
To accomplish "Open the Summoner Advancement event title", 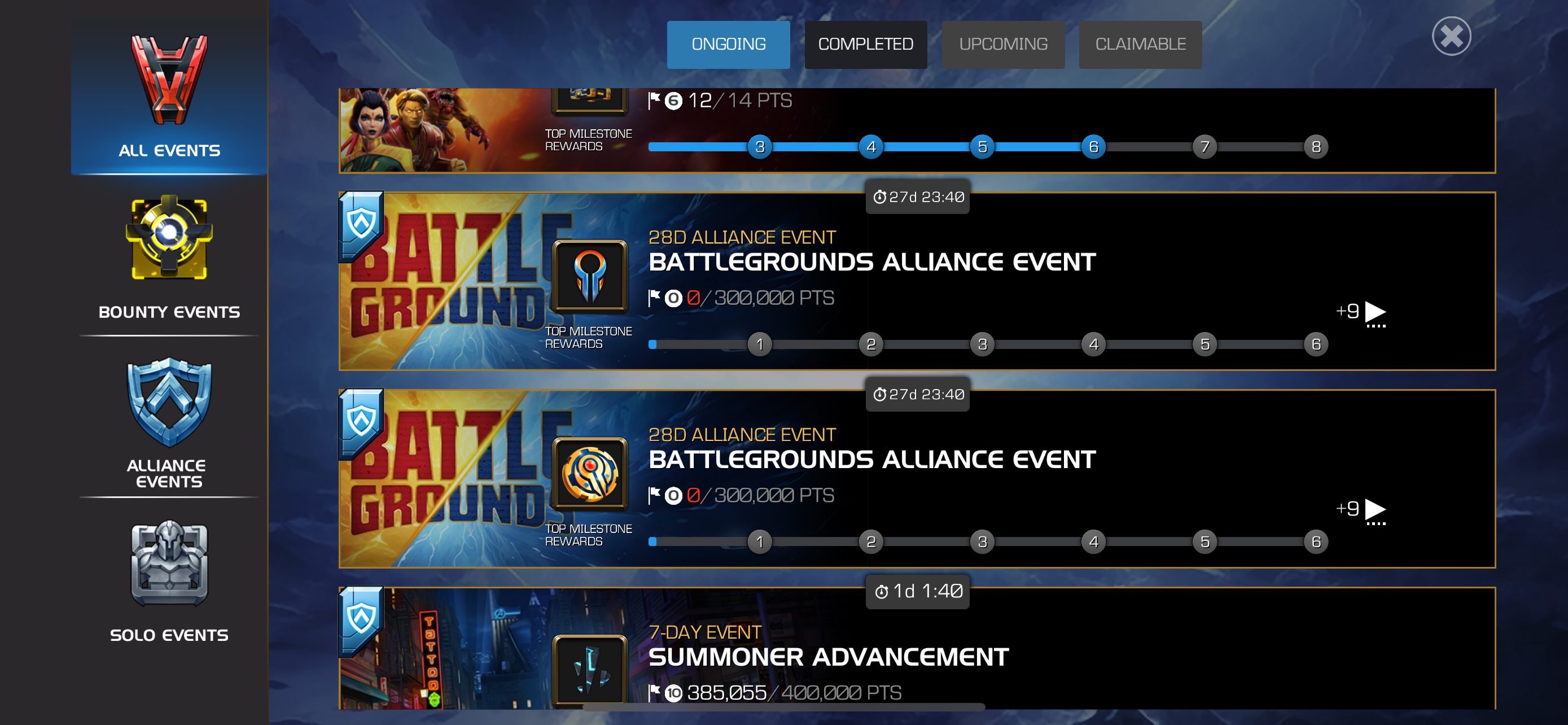I will tap(829, 657).
